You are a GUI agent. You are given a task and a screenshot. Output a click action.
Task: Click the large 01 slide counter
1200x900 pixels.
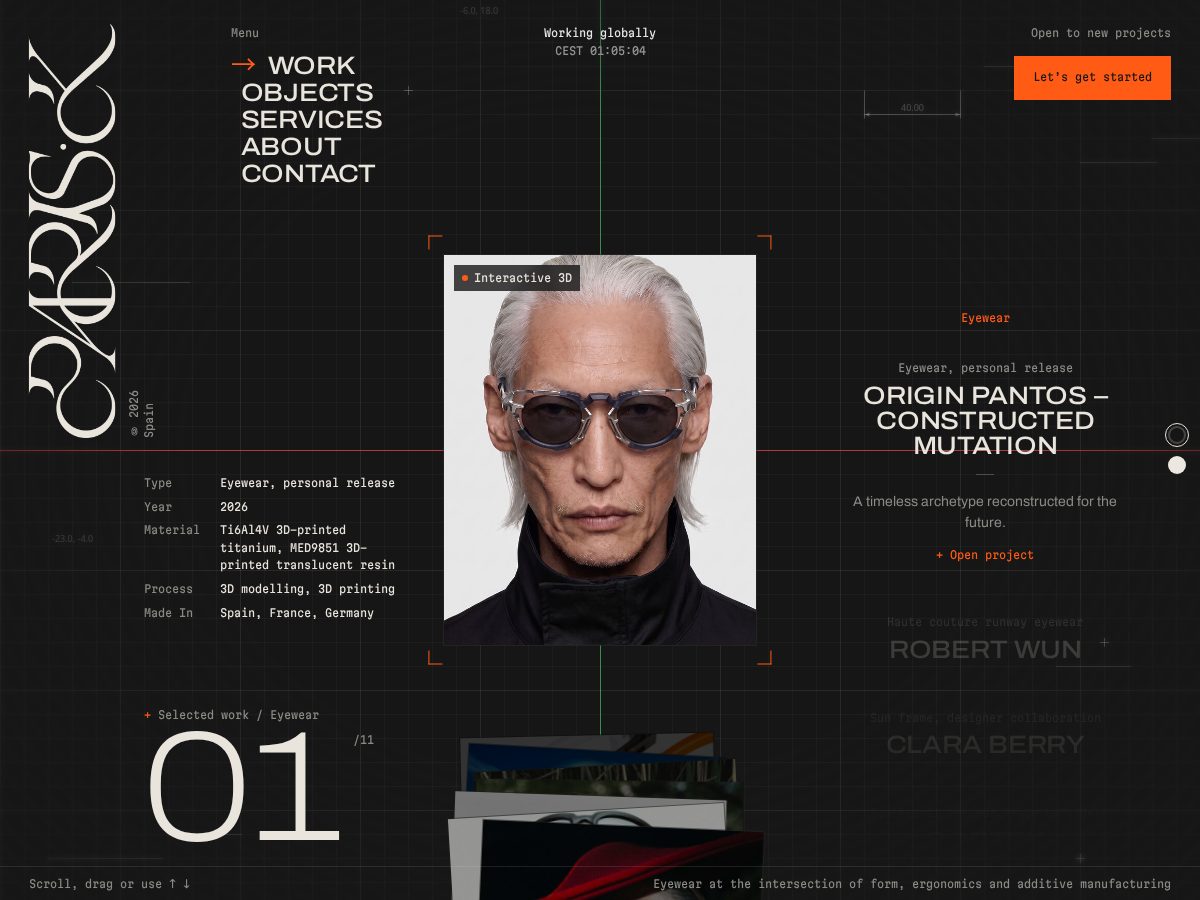click(244, 787)
